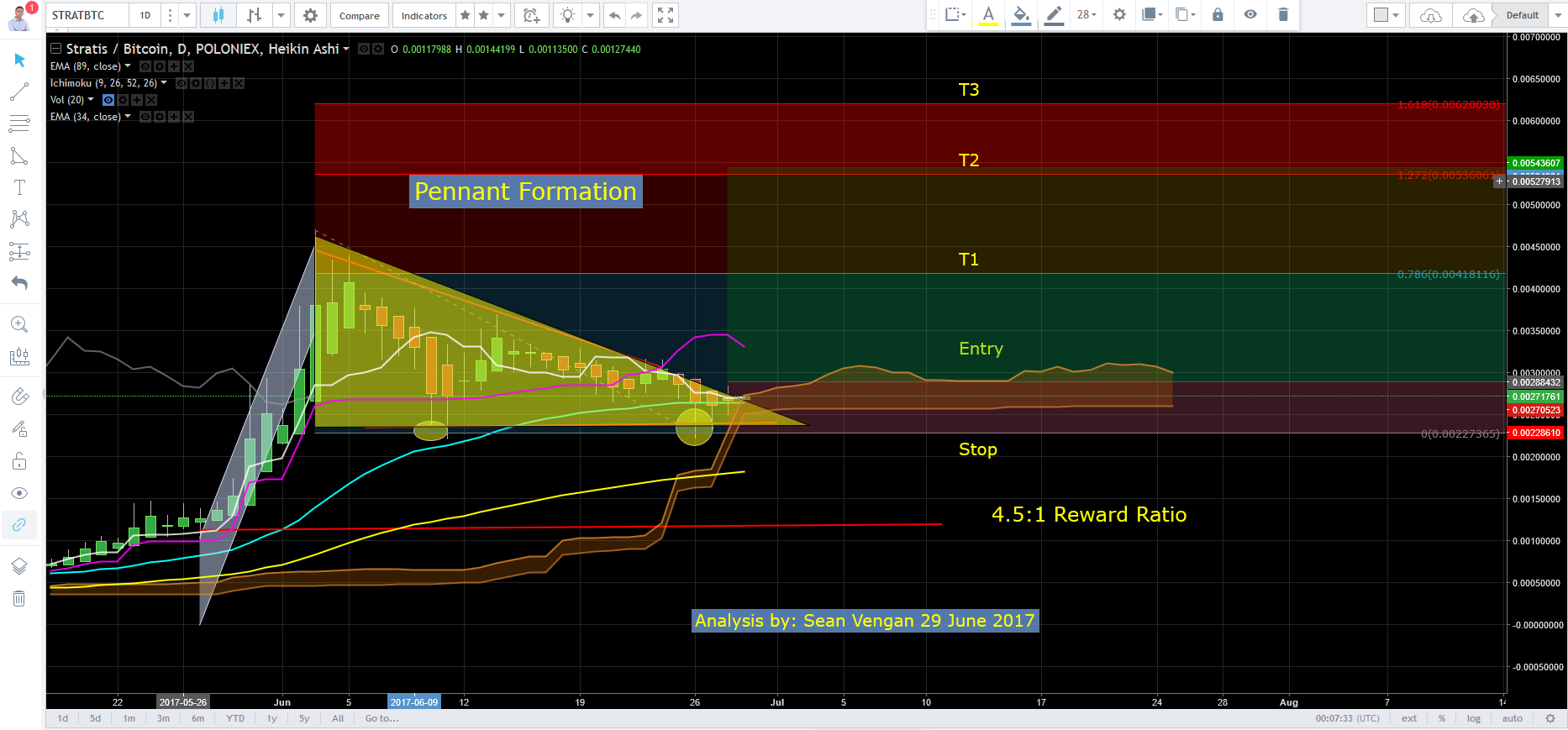Remove drawings with sidebar trash icon
The height and width of the screenshot is (730, 1568).
(19, 598)
